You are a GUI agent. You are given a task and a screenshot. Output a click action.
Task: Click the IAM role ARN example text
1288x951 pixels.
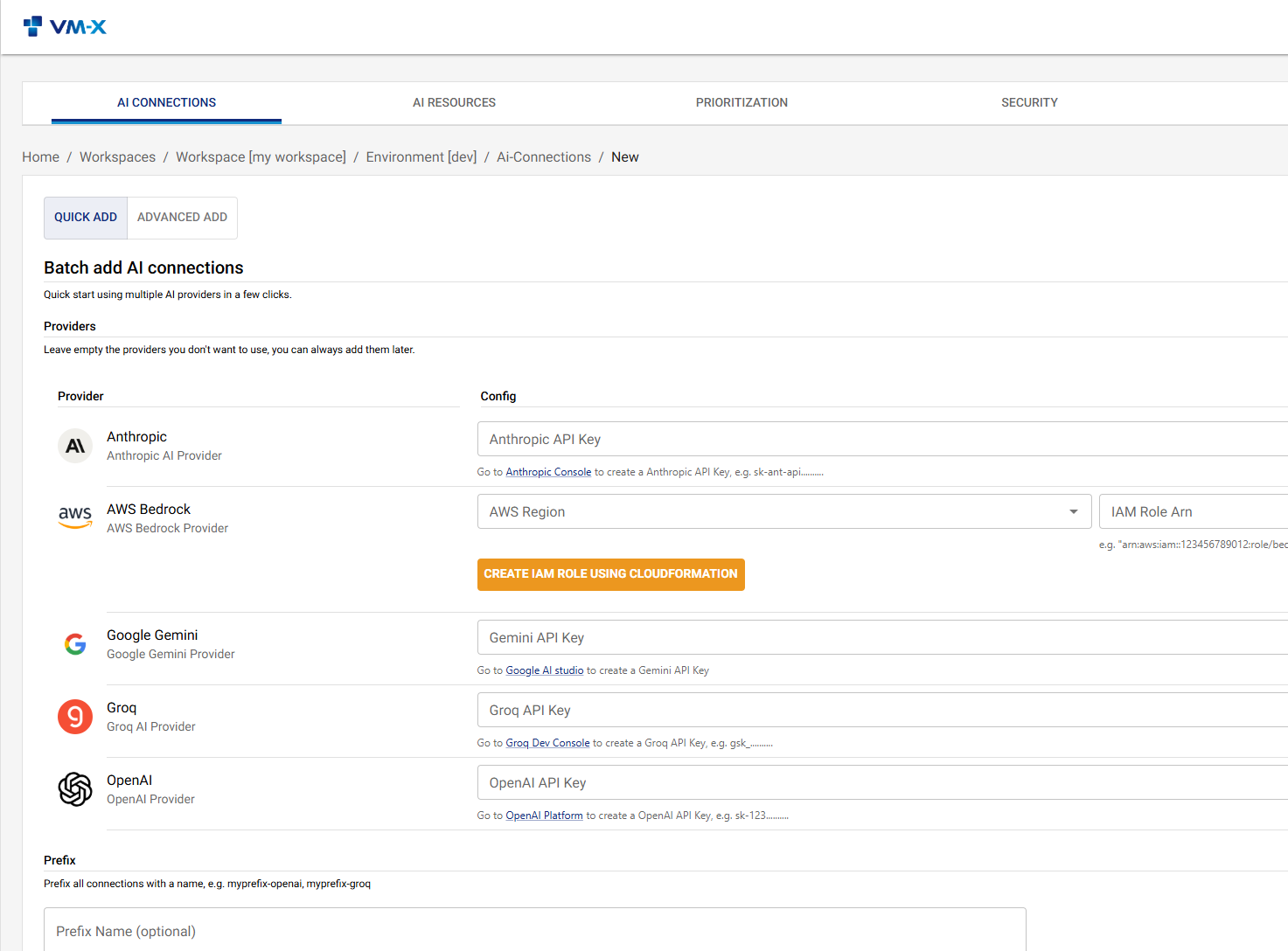click(1194, 545)
